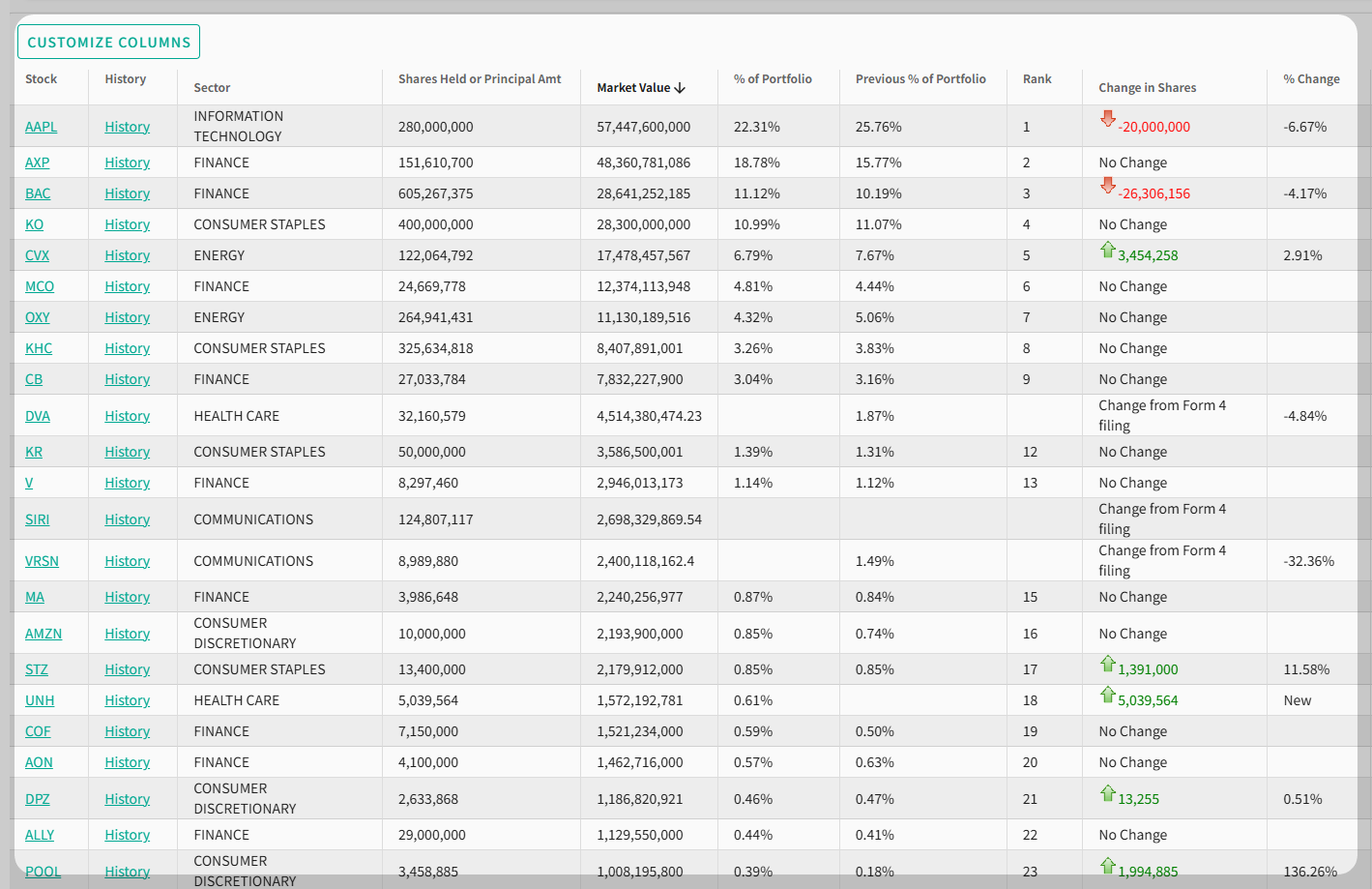1372x889 pixels.
Task: View History for AAPL
Action: point(128,127)
